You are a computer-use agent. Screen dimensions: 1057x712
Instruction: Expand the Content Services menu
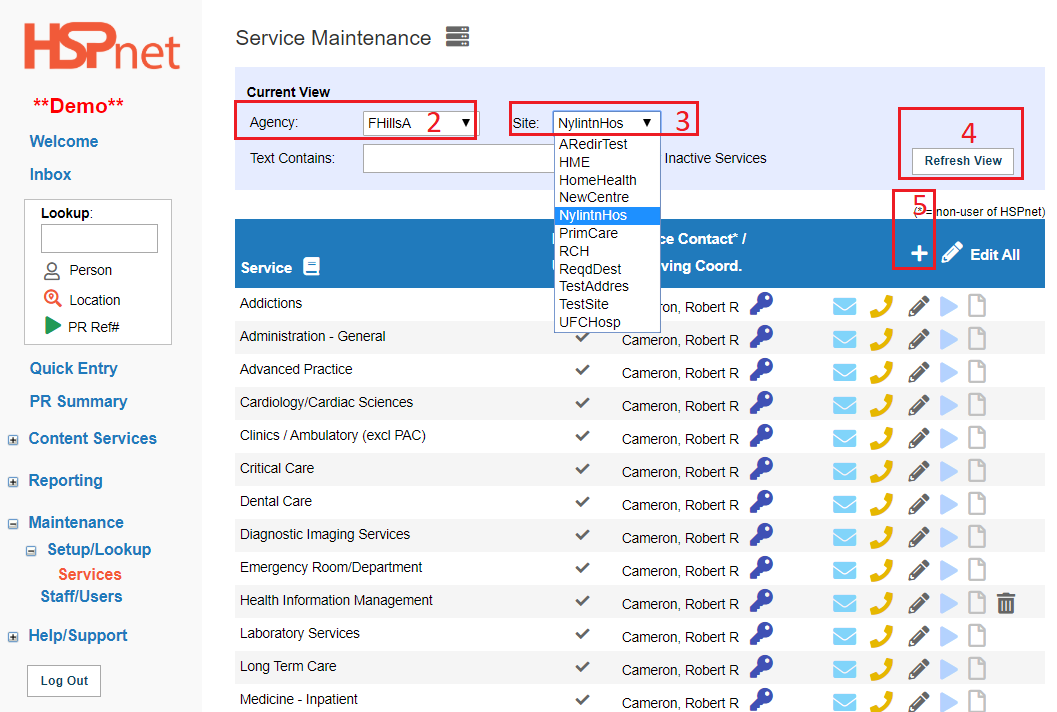tap(13, 440)
